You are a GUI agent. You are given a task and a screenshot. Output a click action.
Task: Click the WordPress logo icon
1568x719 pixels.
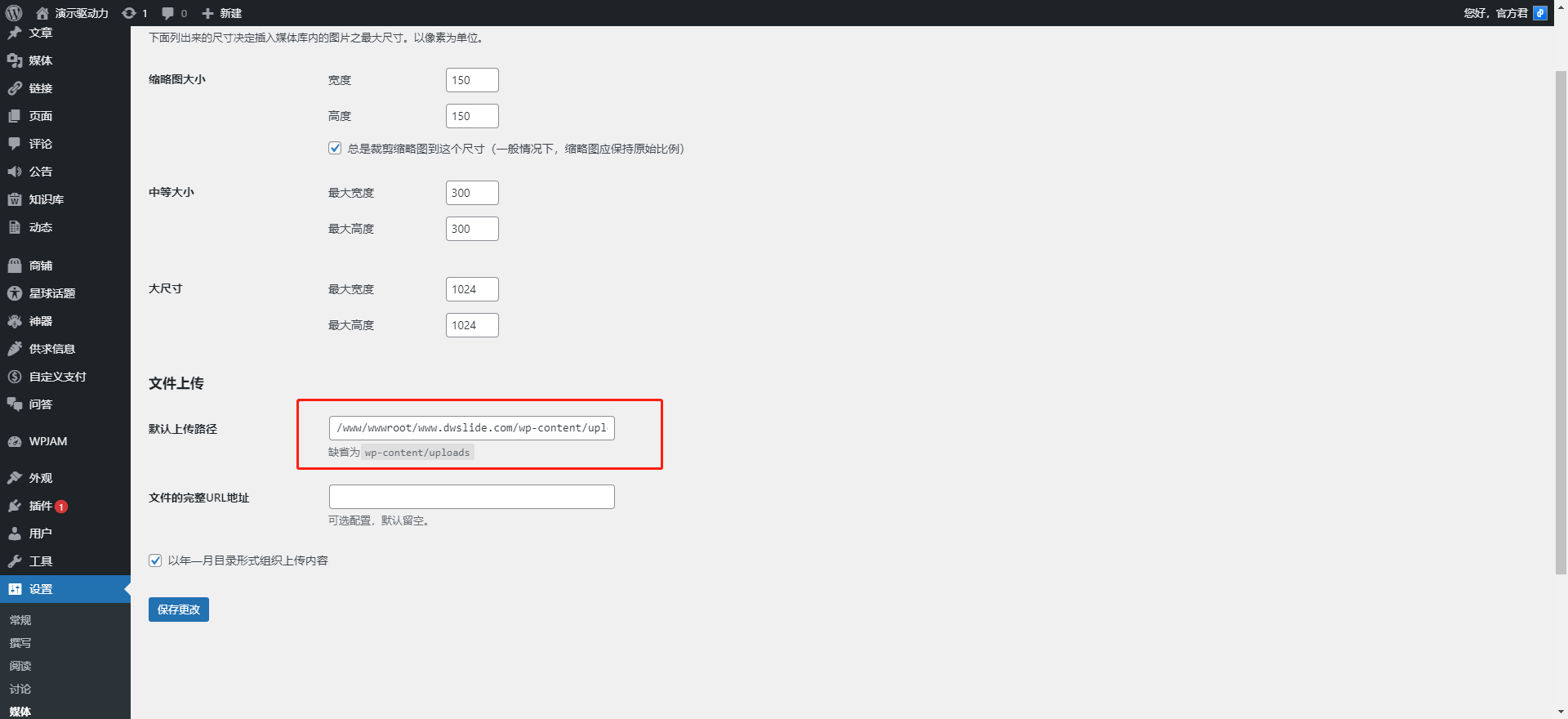click(x=14, y=13)
